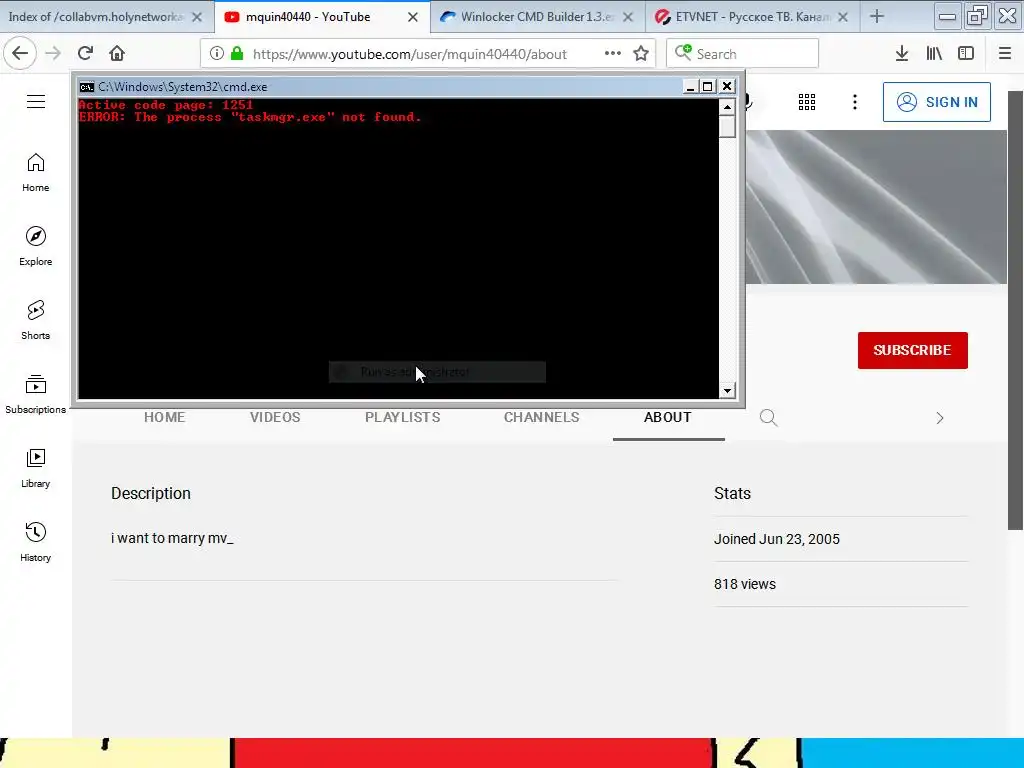The image size is (1024, 768).
Task: Bookmark this page with the star icon
Action: click(641, 54)
